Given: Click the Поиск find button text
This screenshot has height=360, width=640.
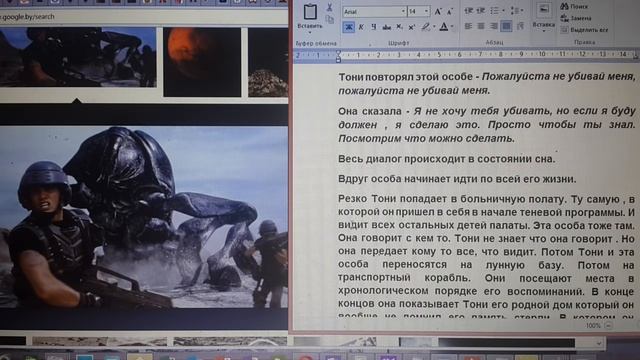Looking at the screenshot, I should [579, 6].
